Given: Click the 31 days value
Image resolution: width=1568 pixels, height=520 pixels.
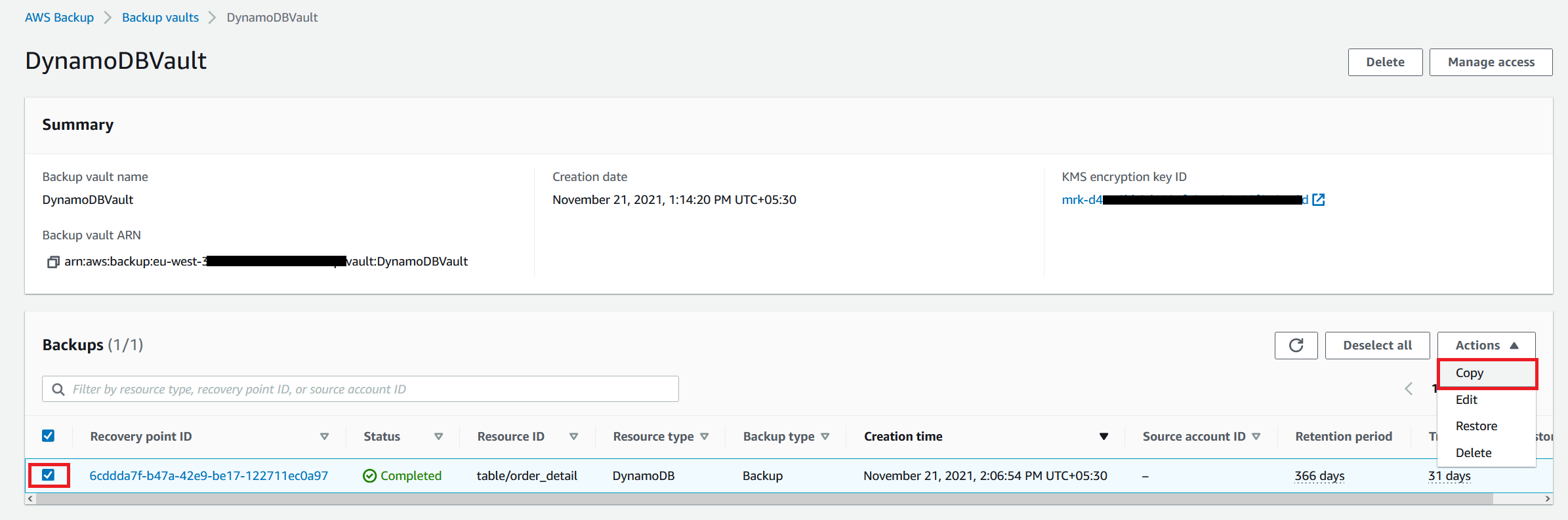Looking at the screenshot, I should (1449, 476).
